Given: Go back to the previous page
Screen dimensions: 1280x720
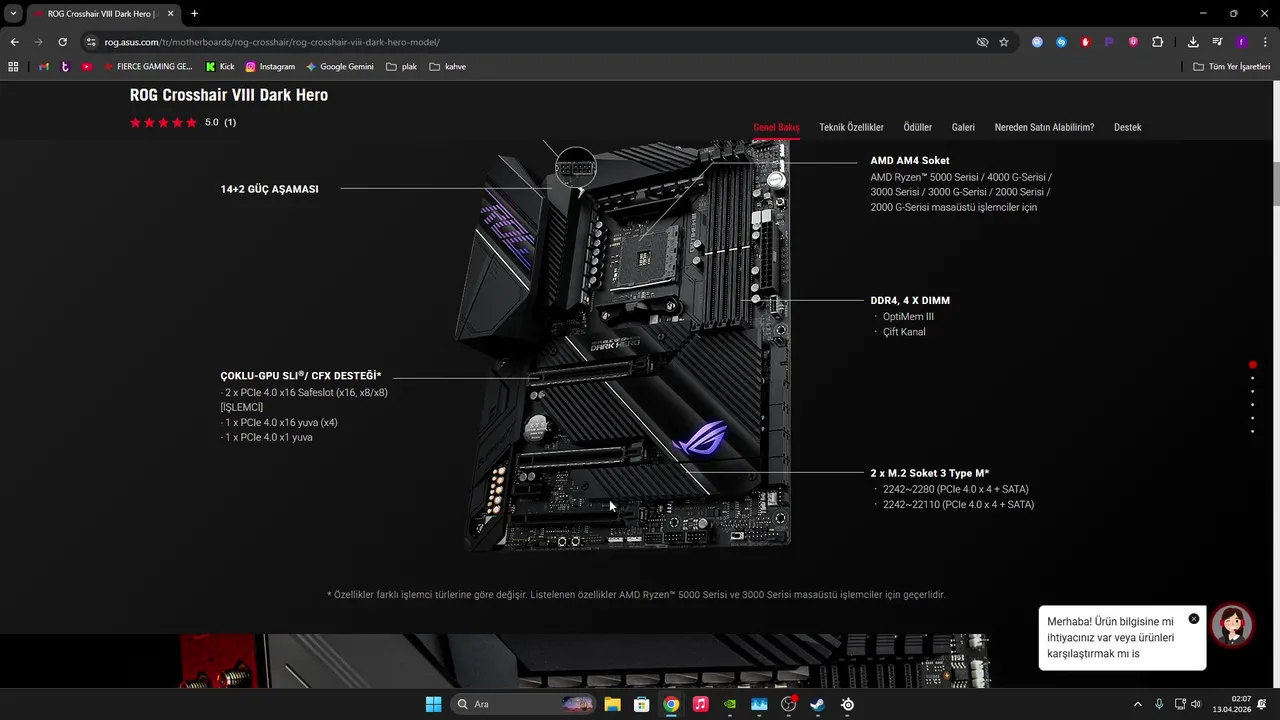Looking at the screenshot, I should click(x=14, y=42).
